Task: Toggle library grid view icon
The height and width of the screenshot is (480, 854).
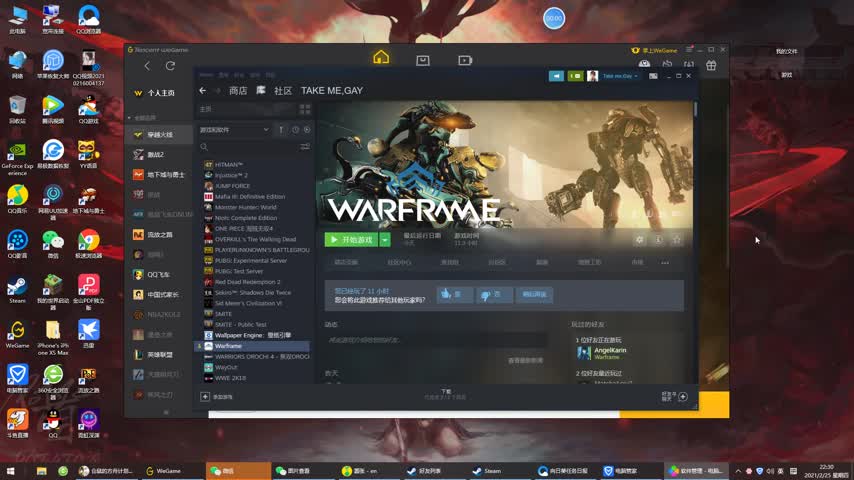Action: coord(305,109)
